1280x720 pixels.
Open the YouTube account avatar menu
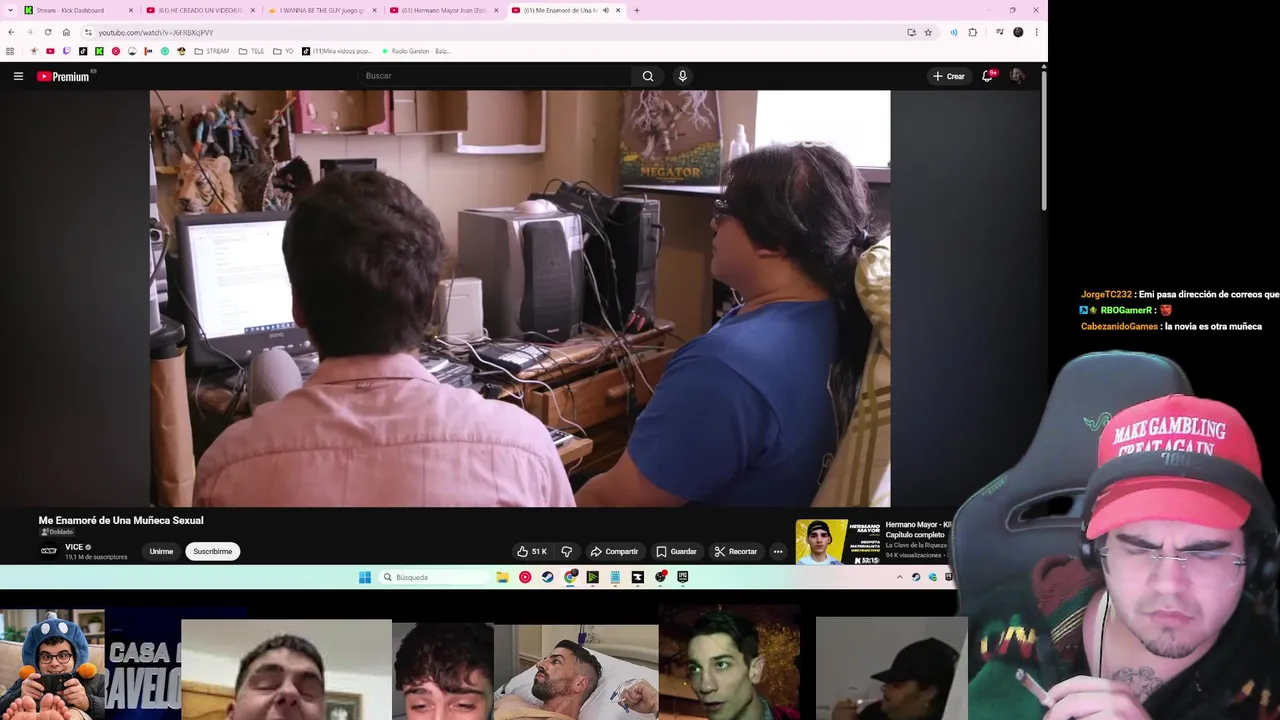(x=1017, y=76)
